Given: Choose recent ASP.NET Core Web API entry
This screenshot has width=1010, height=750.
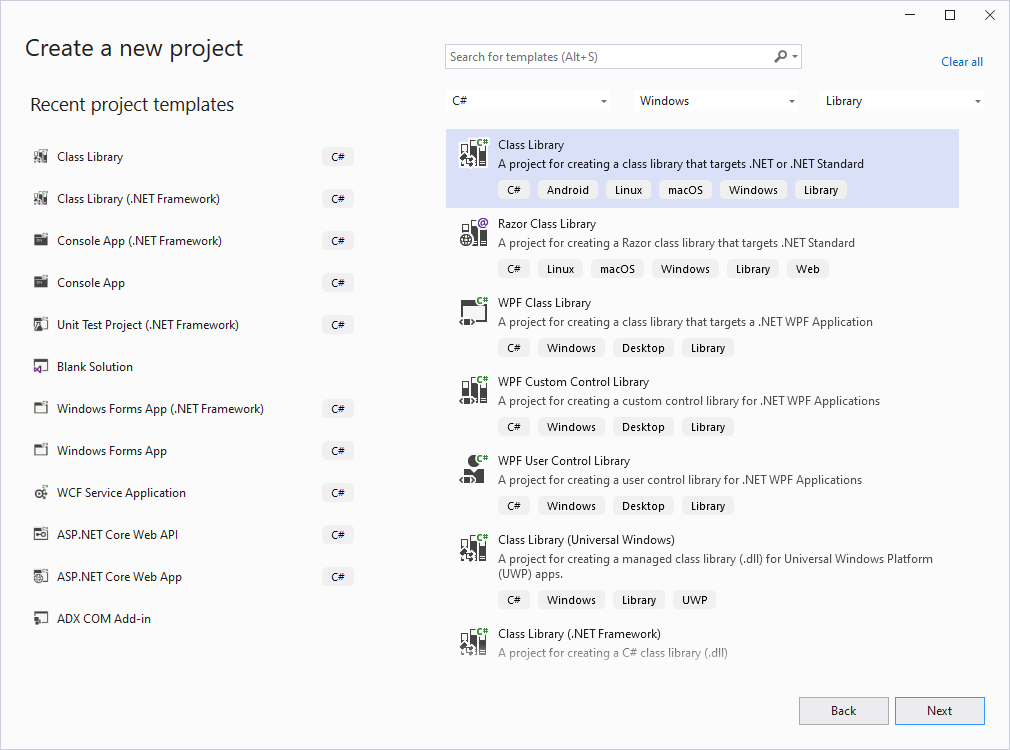Looking at the screenshot, I should (x=117, y=535).
